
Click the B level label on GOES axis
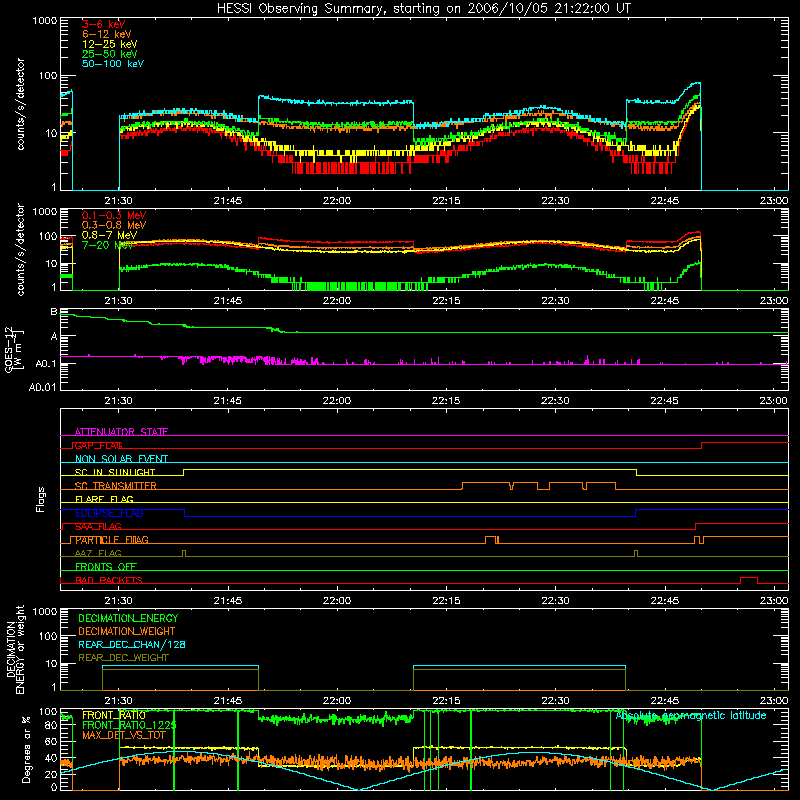pos(54,312)
